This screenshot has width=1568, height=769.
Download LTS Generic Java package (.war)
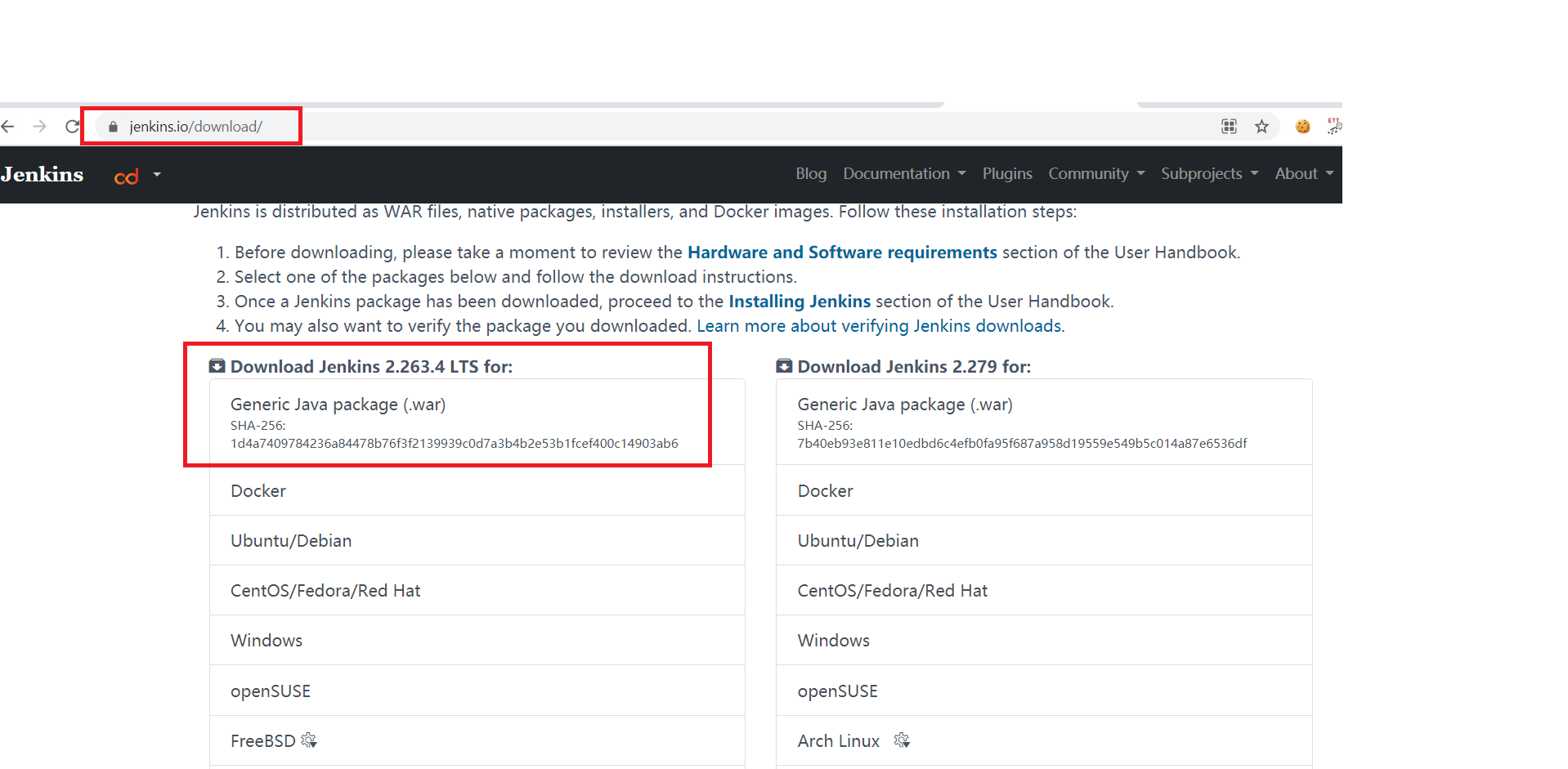(338, 405)
